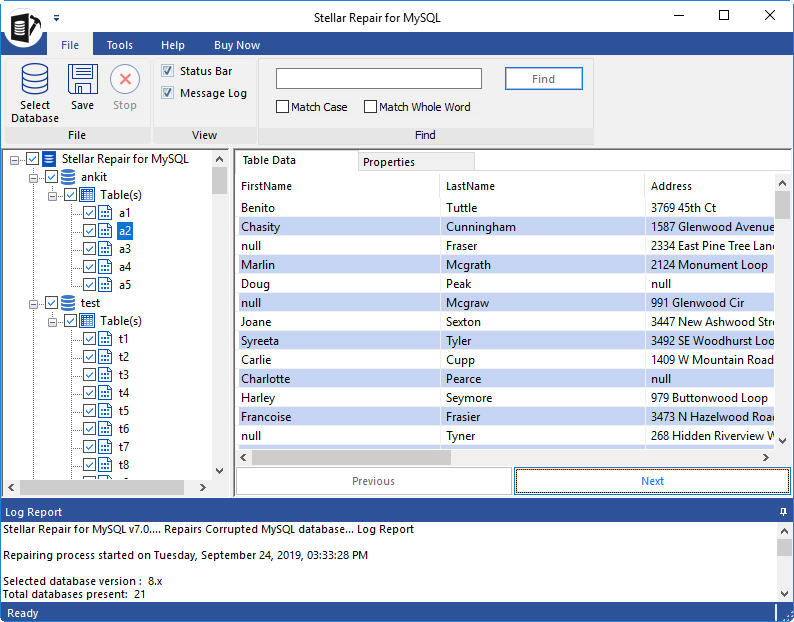Viewport: 794px width, 622px height.
Task: Switch to the Properties tab
Action: (x=389, y=162)
